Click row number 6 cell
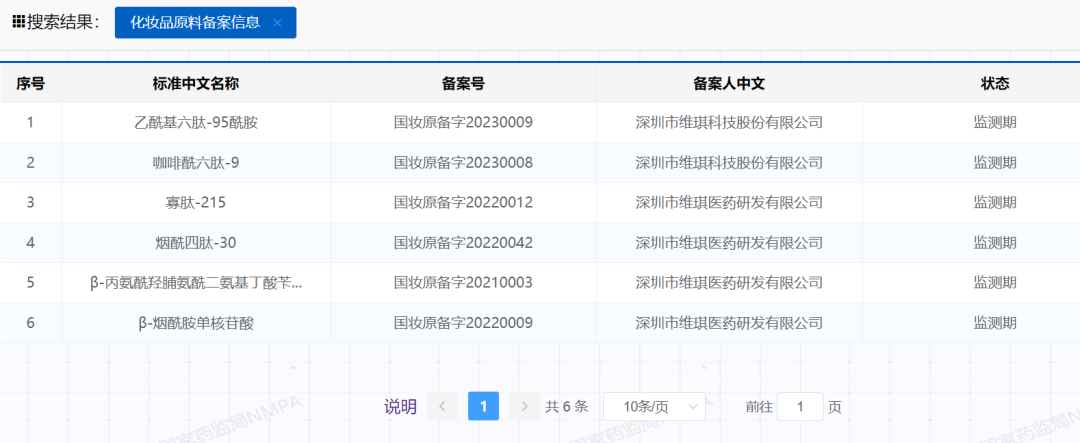Image resolution: width=1080 pixels, height=443 pixels. [30, 322]
